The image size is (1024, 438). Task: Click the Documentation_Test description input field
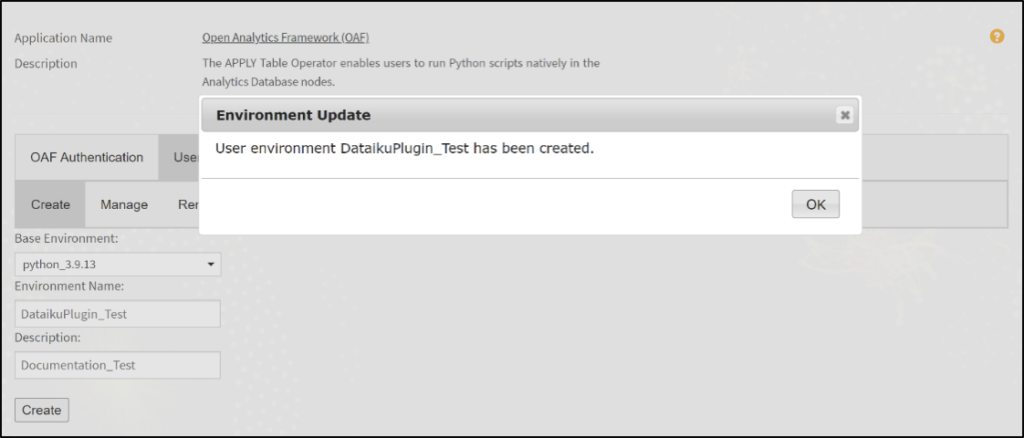tap(119, 365)
